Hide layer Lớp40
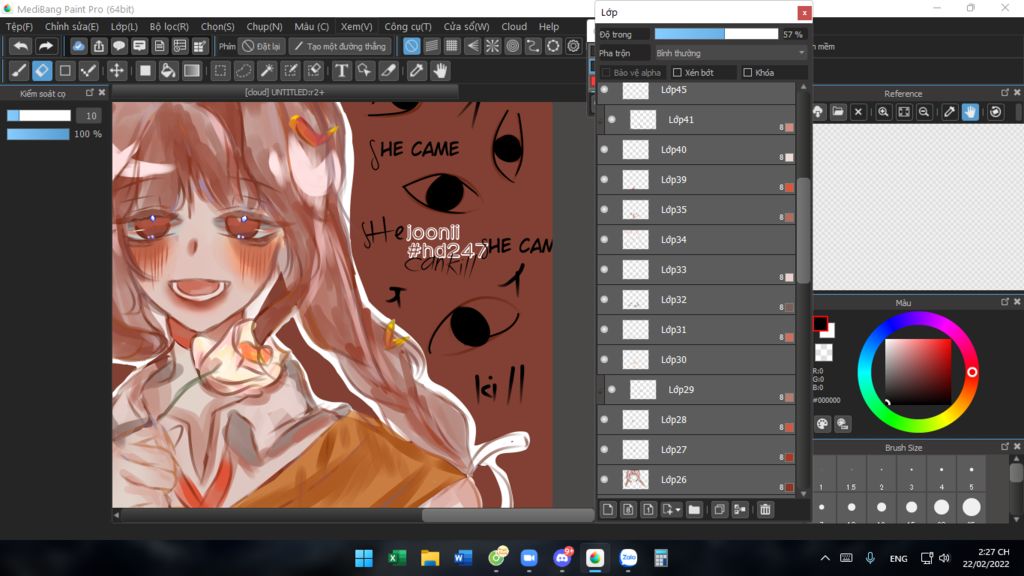1024x576 pixels. pos(604,150)
